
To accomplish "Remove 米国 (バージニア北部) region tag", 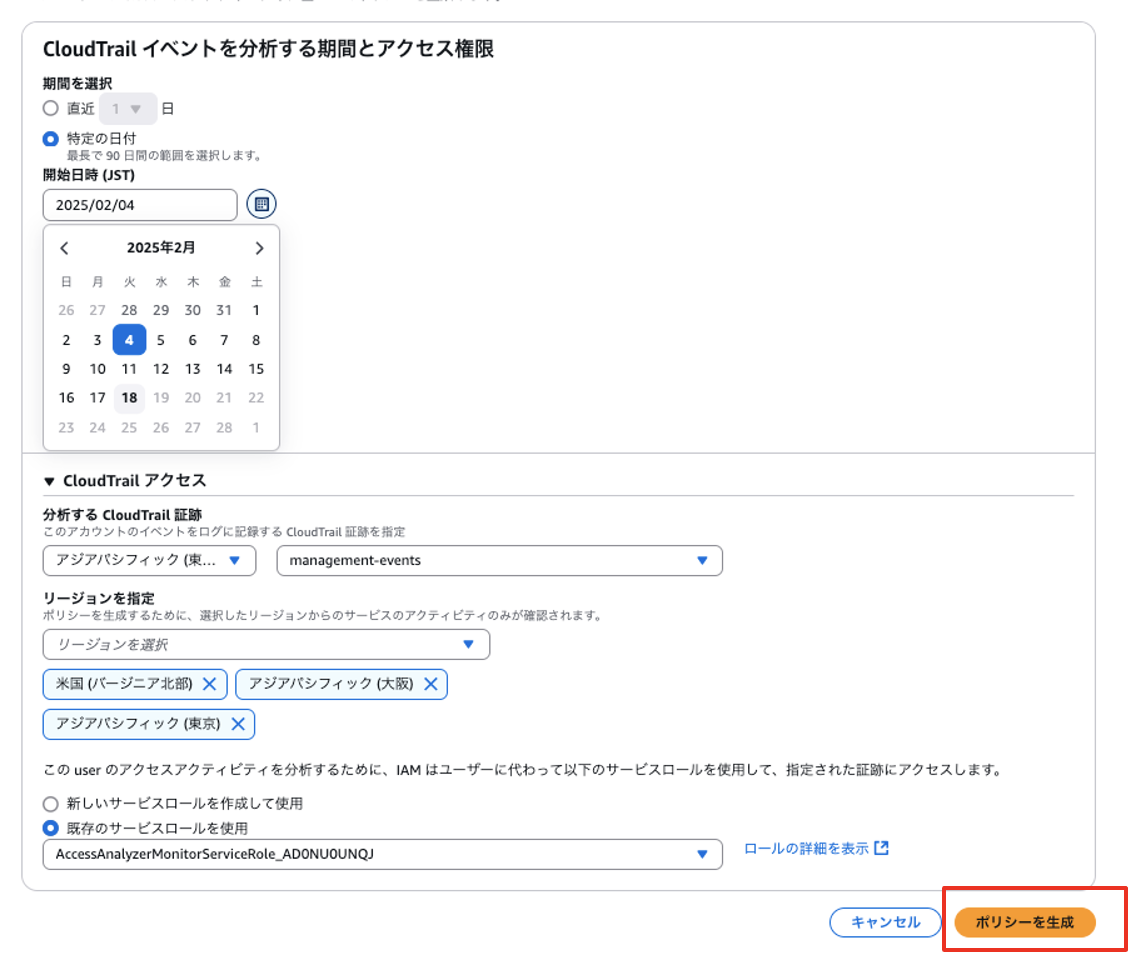I will click(209, 684).
